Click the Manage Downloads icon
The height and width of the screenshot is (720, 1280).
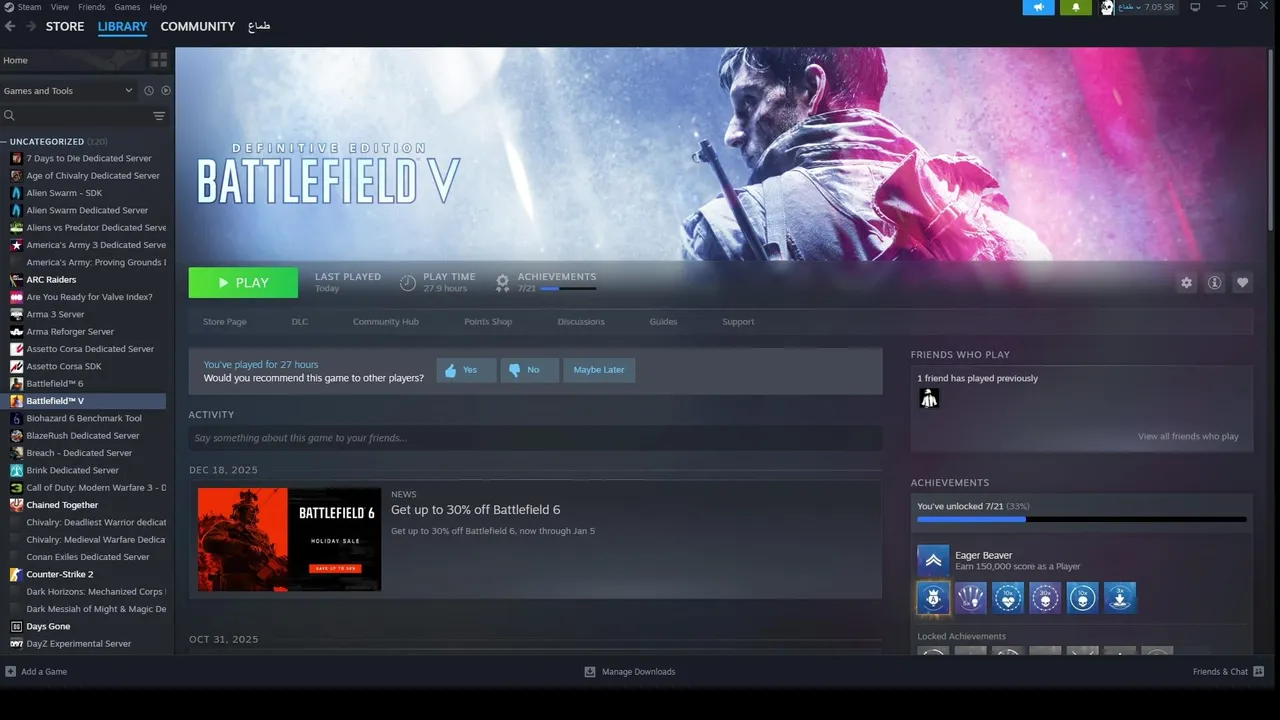click(x=590, y=671)
